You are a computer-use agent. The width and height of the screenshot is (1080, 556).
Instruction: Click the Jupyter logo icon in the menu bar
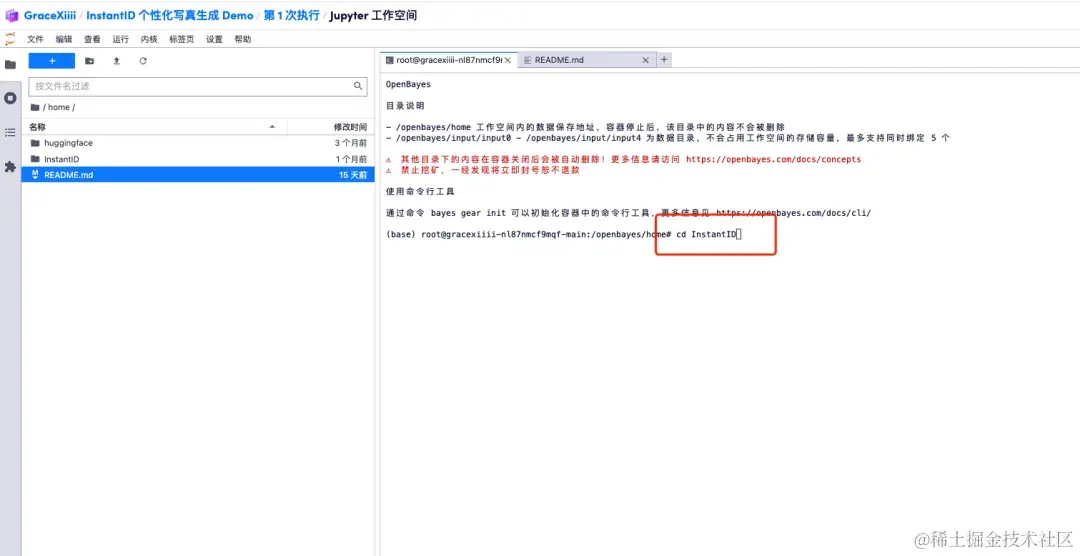click(10, 39)
